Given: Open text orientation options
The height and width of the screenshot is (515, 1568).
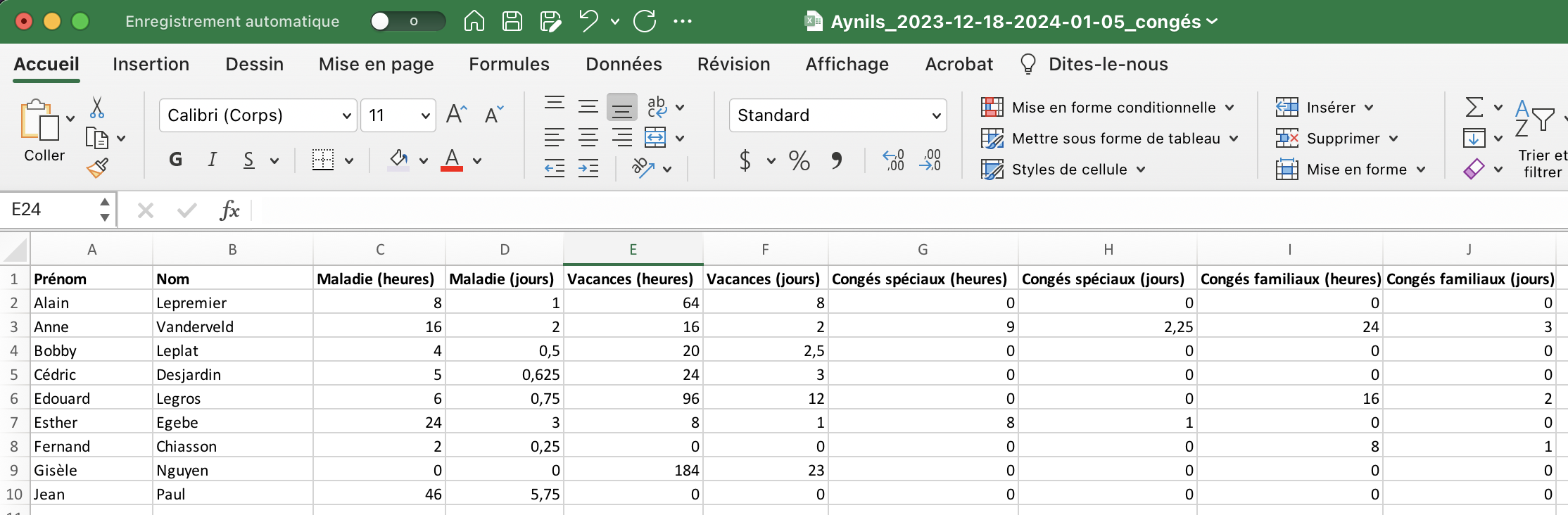Looking at the screenshot, I should click(643, 168).
